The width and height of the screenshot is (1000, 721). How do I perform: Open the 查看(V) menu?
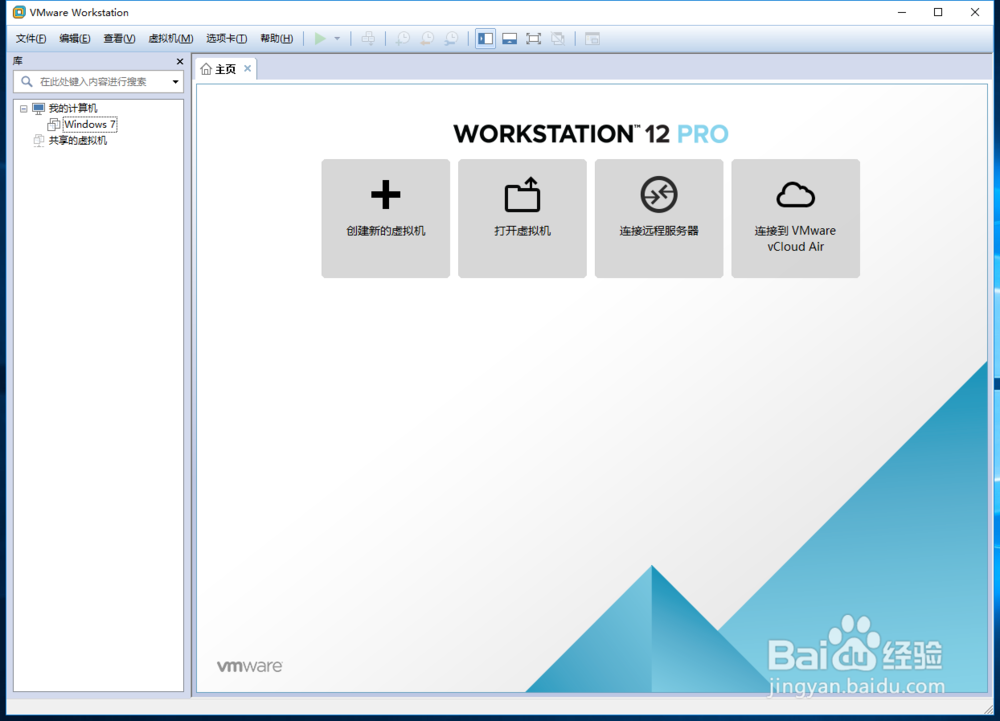pyautogui.click(x=119, y=39)
